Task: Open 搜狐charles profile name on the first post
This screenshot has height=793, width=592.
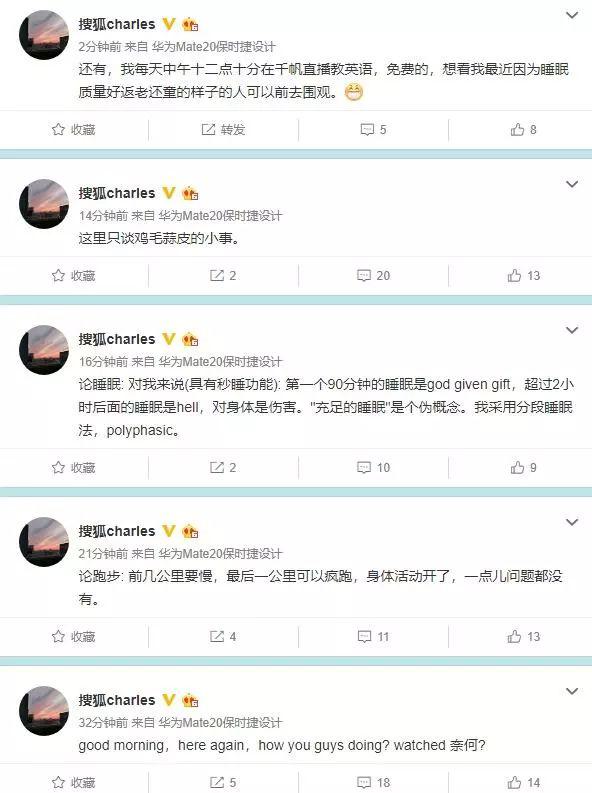Action: (x=117, y=24)
